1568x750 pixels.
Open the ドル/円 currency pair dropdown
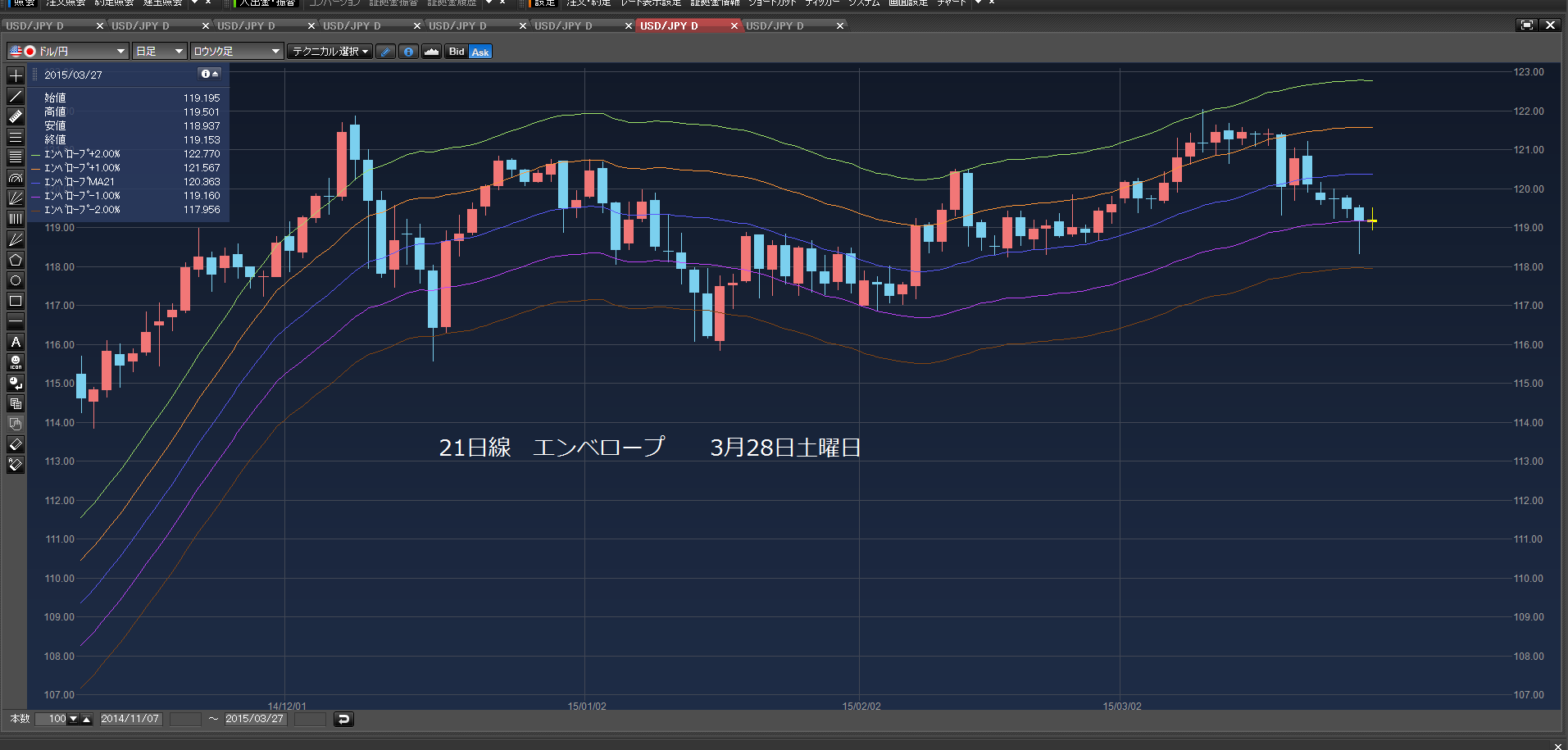click(67, 51)
